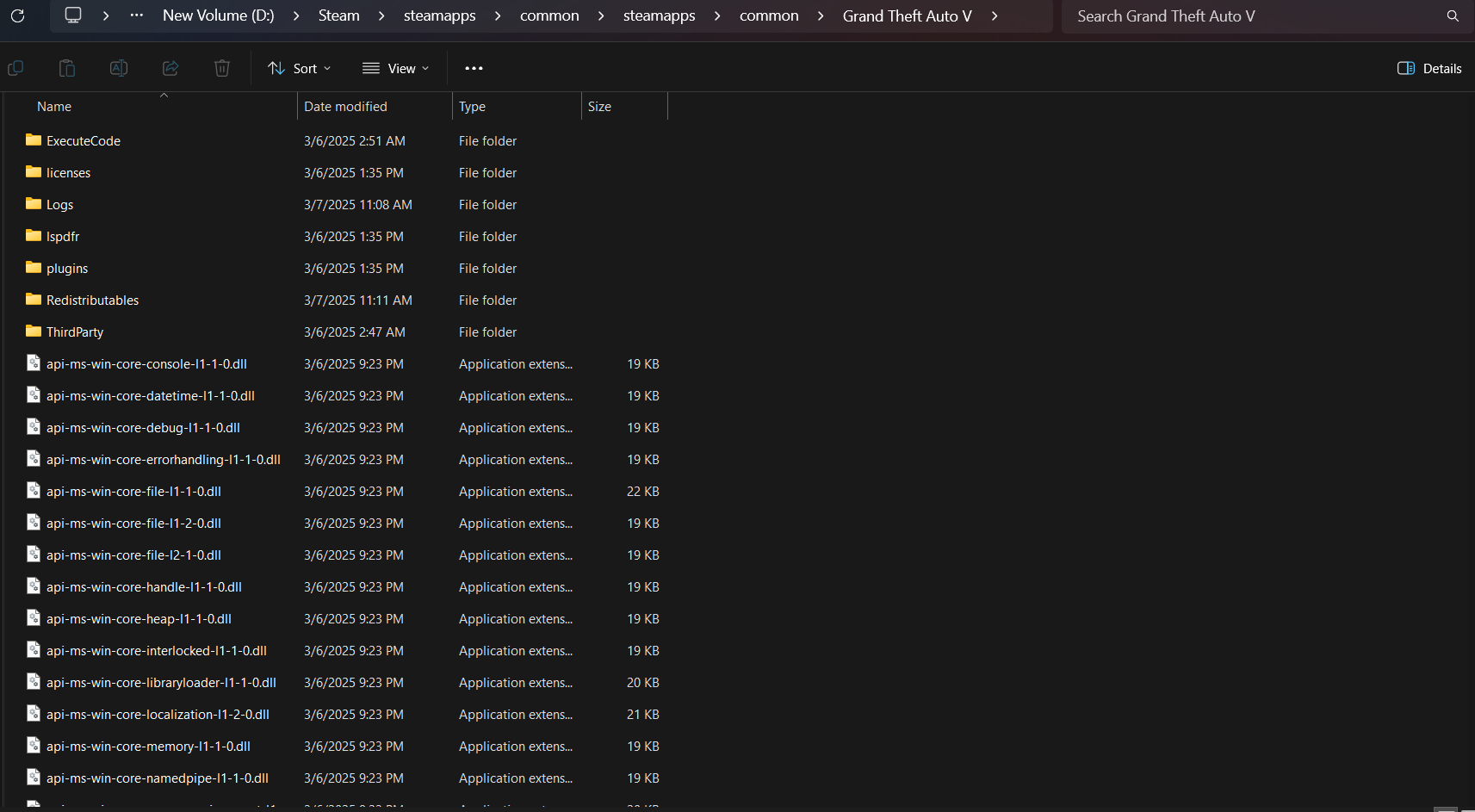Click in Search Grand Theft Auto V field
1475x812 pixels.
(x=1249, y=16)
